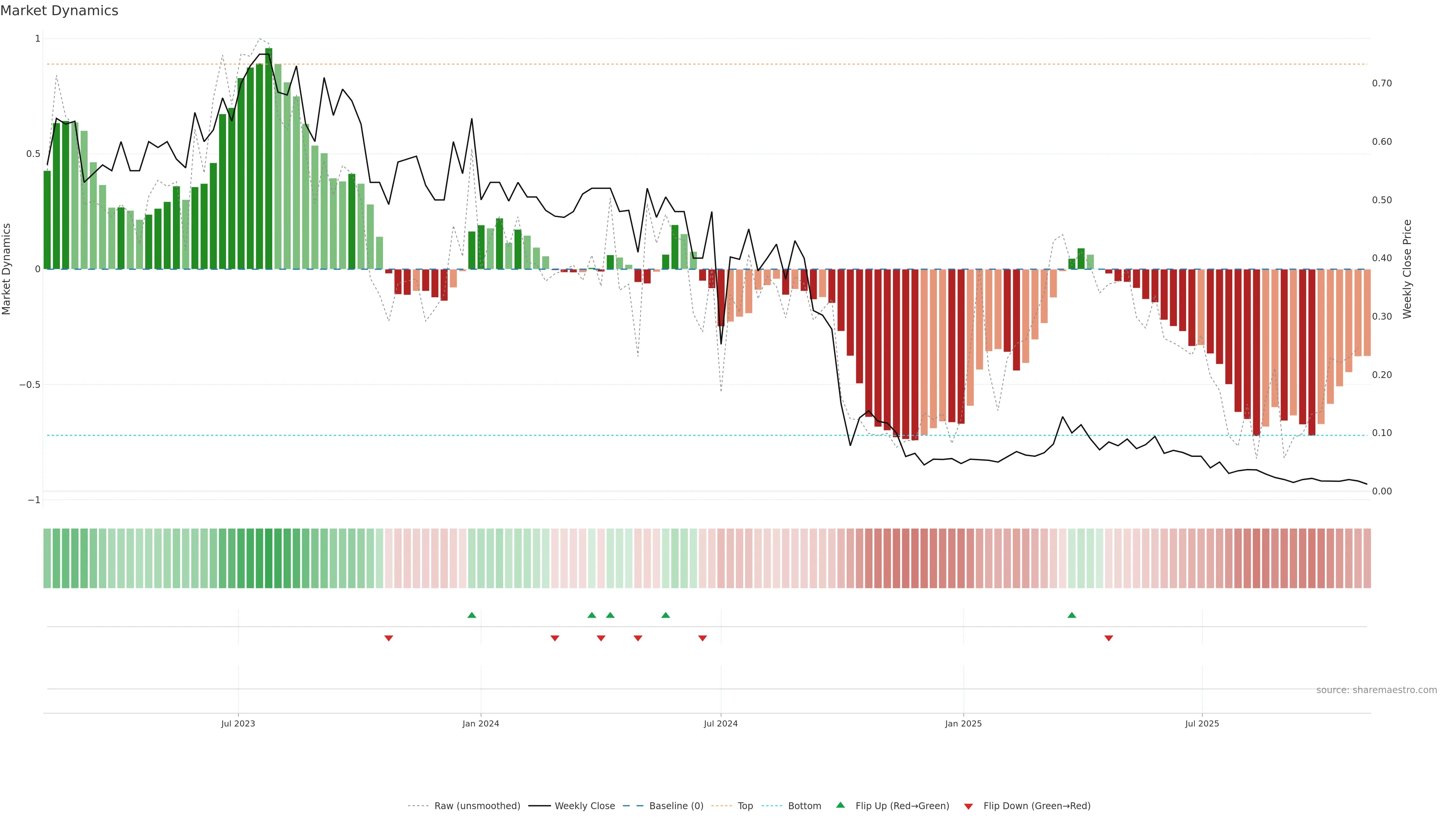The image size is (1456, 819).
Task: Click the 0.70 label on the right price axis
Action: pos(1381,84)
